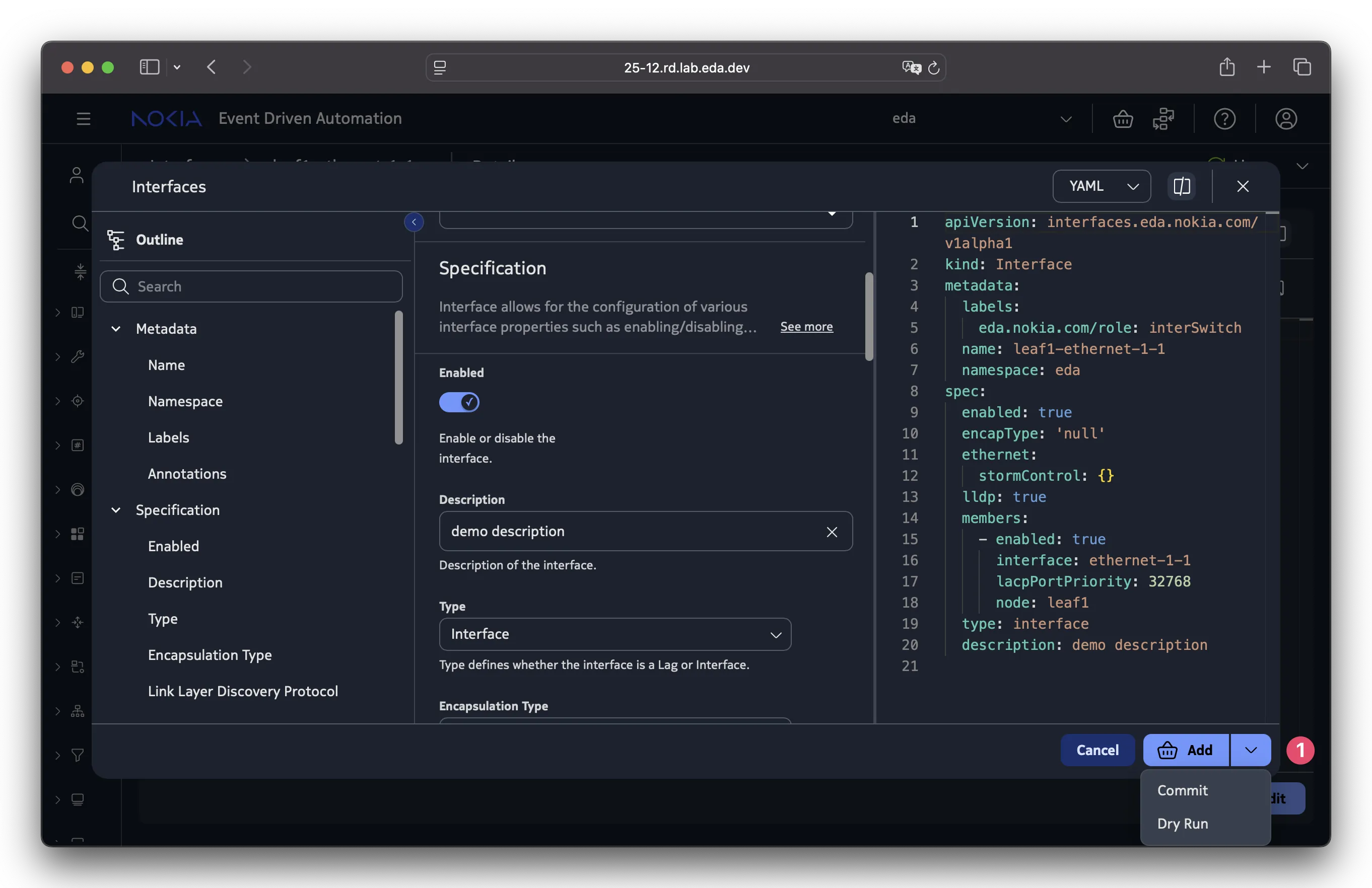The image size is (1372, 888).
Task: Show Safari sidebar
Action: 149,67
